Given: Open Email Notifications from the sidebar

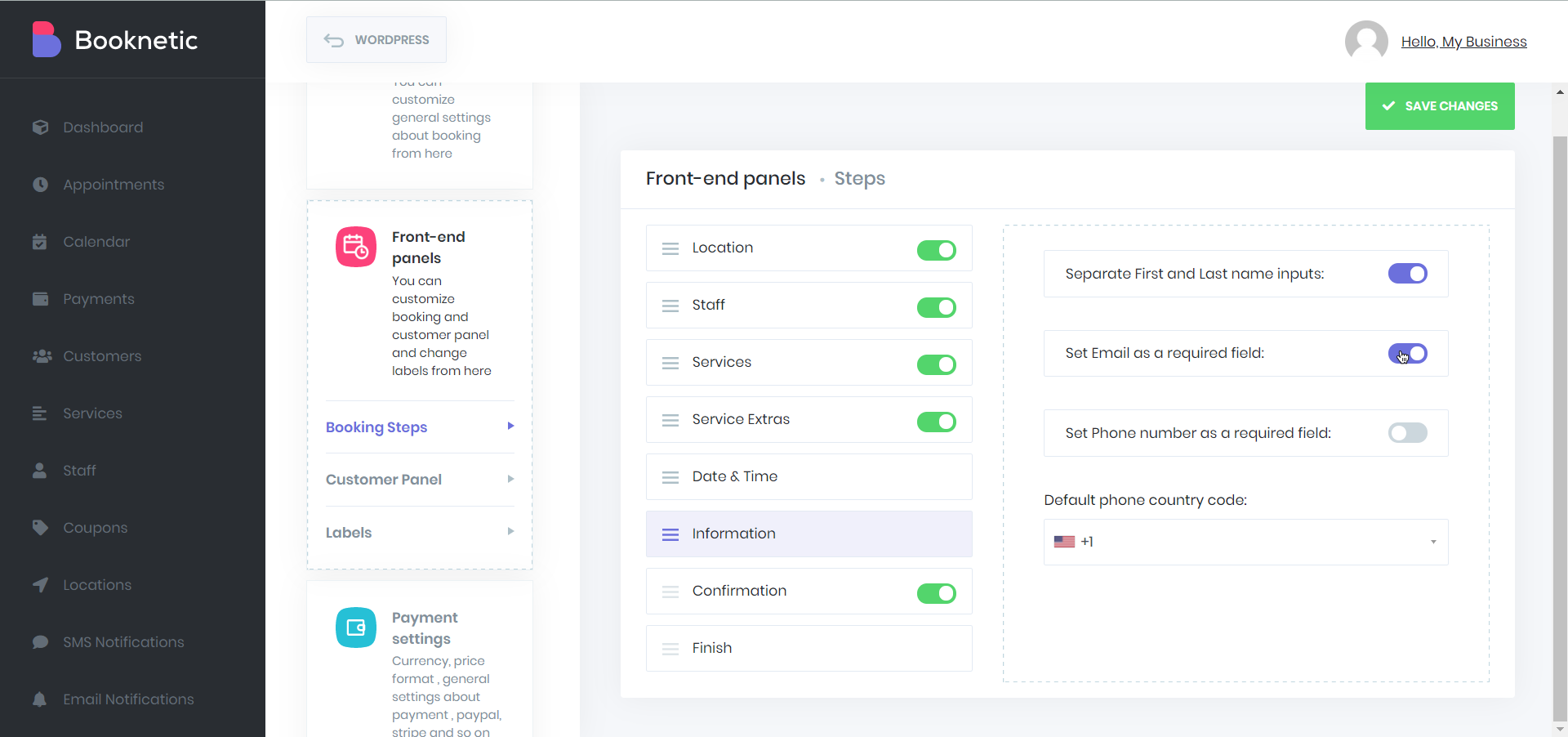Looking at the screenshot, I should pos(127,699).
